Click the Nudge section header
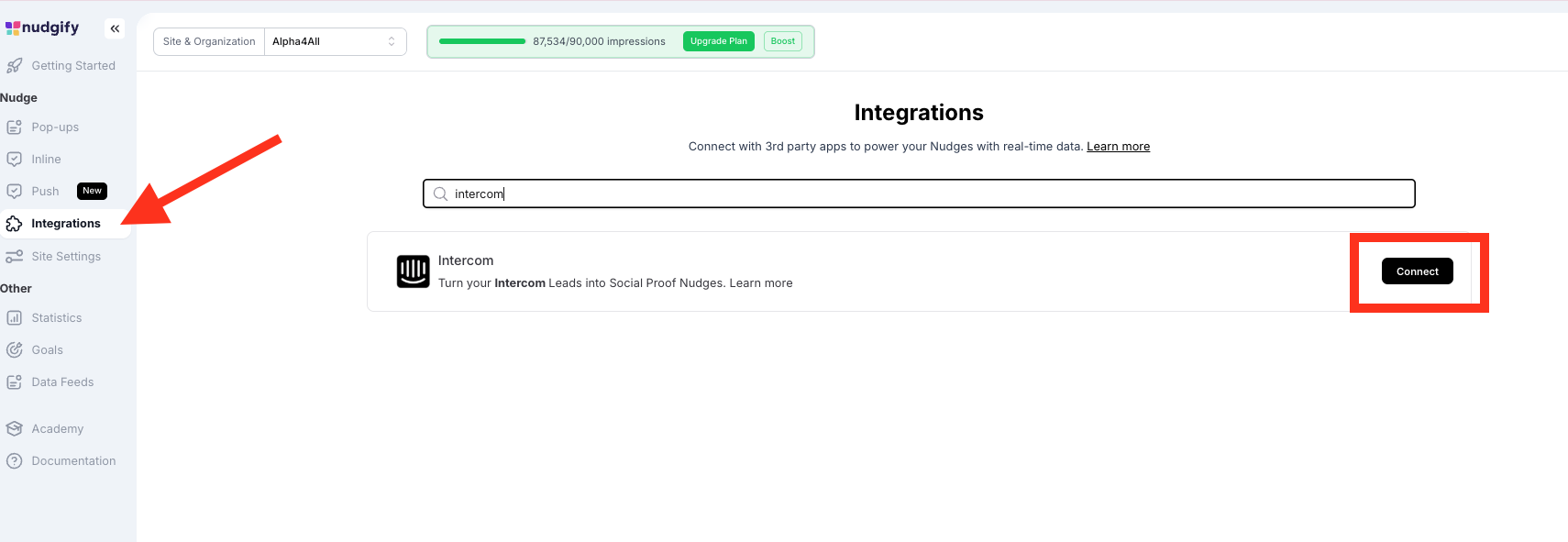This screenshot has width=1568, height=542. (18, 98)
